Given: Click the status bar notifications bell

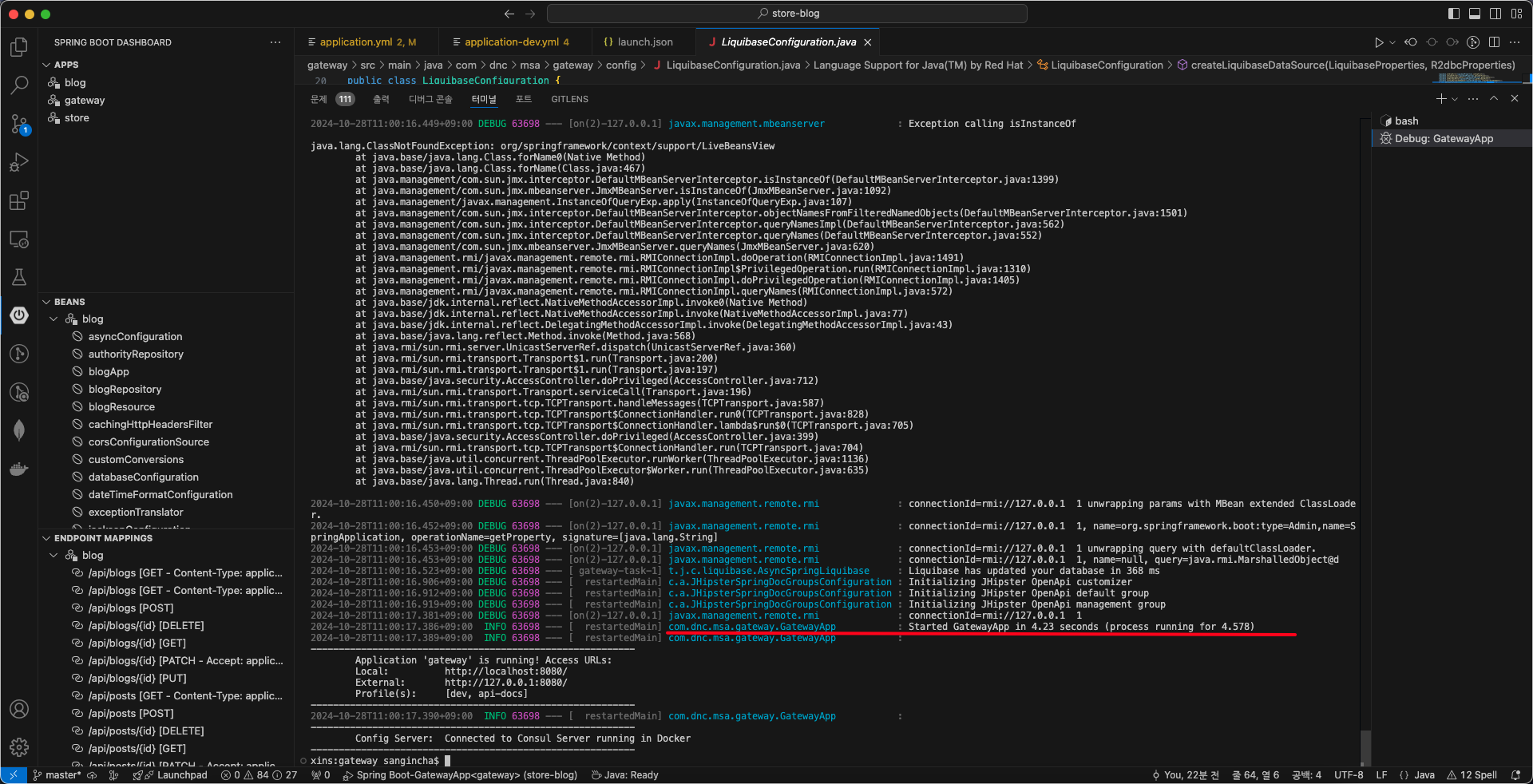Looking at the screenshot, I should click(x=1515, y=775).
